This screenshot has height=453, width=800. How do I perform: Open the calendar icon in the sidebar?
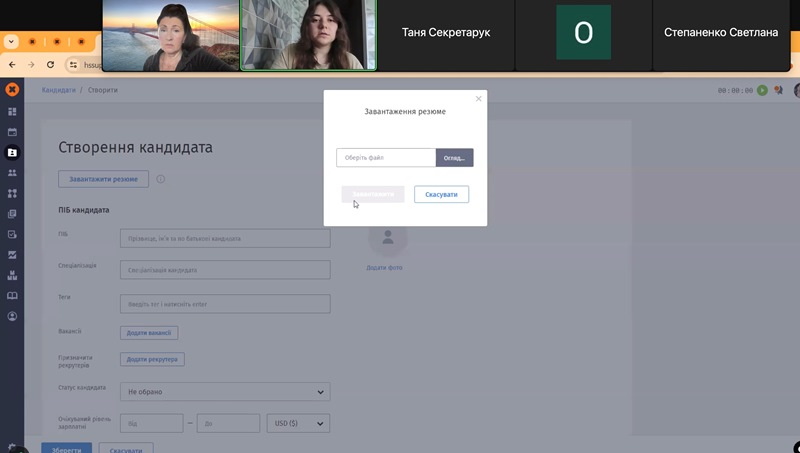12,132
